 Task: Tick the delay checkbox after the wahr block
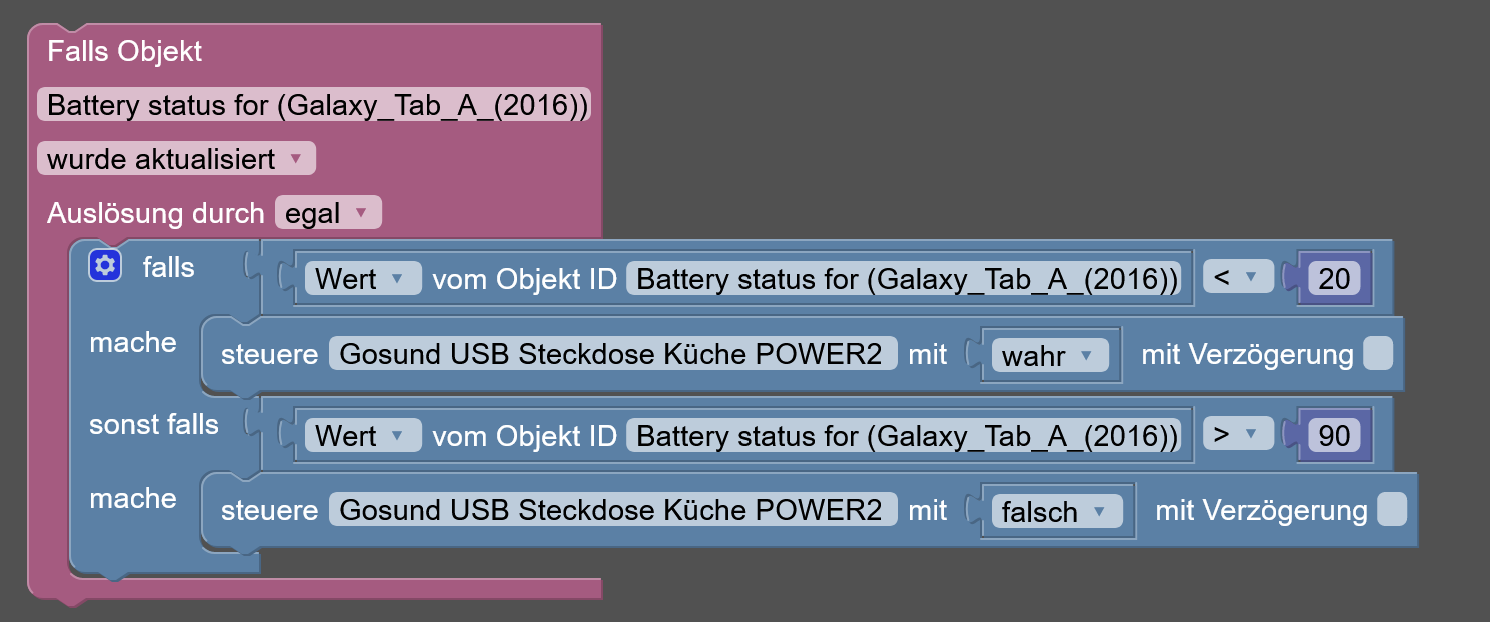click(x=1378, y=354)
